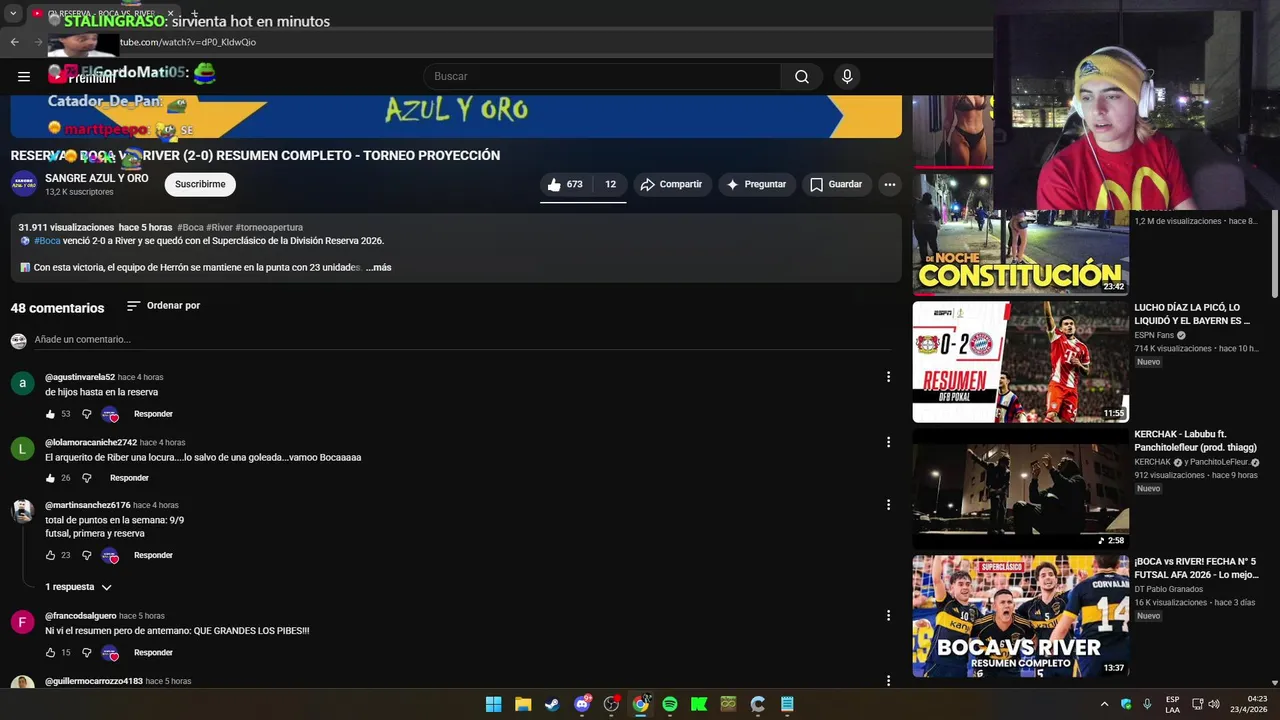Screen dimensions: 1280x720
Task: Open the Leverkusen 0-2 Bayern resumen thumbnail
Action: point(1020,362)
